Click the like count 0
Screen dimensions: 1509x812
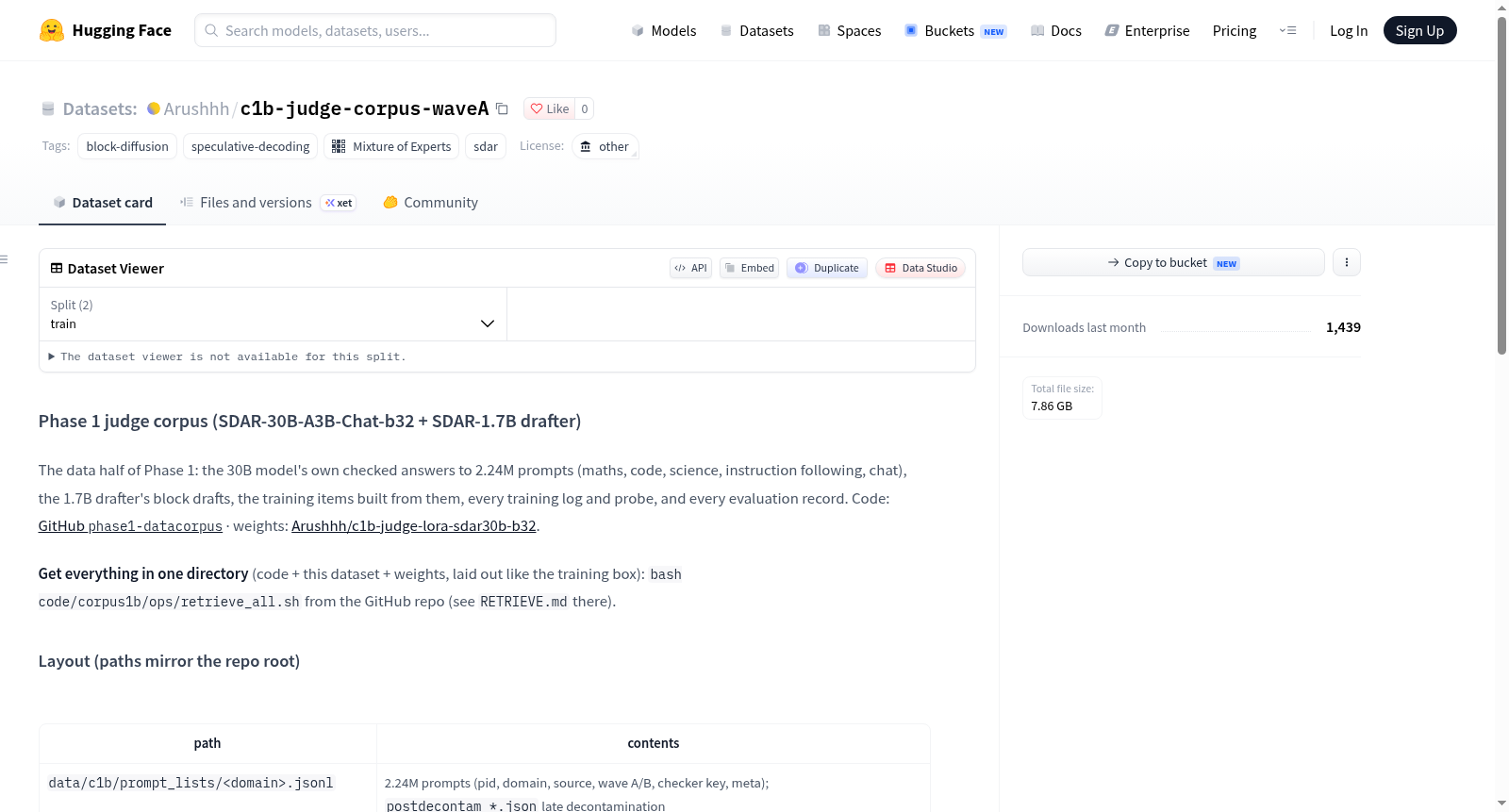585,108
